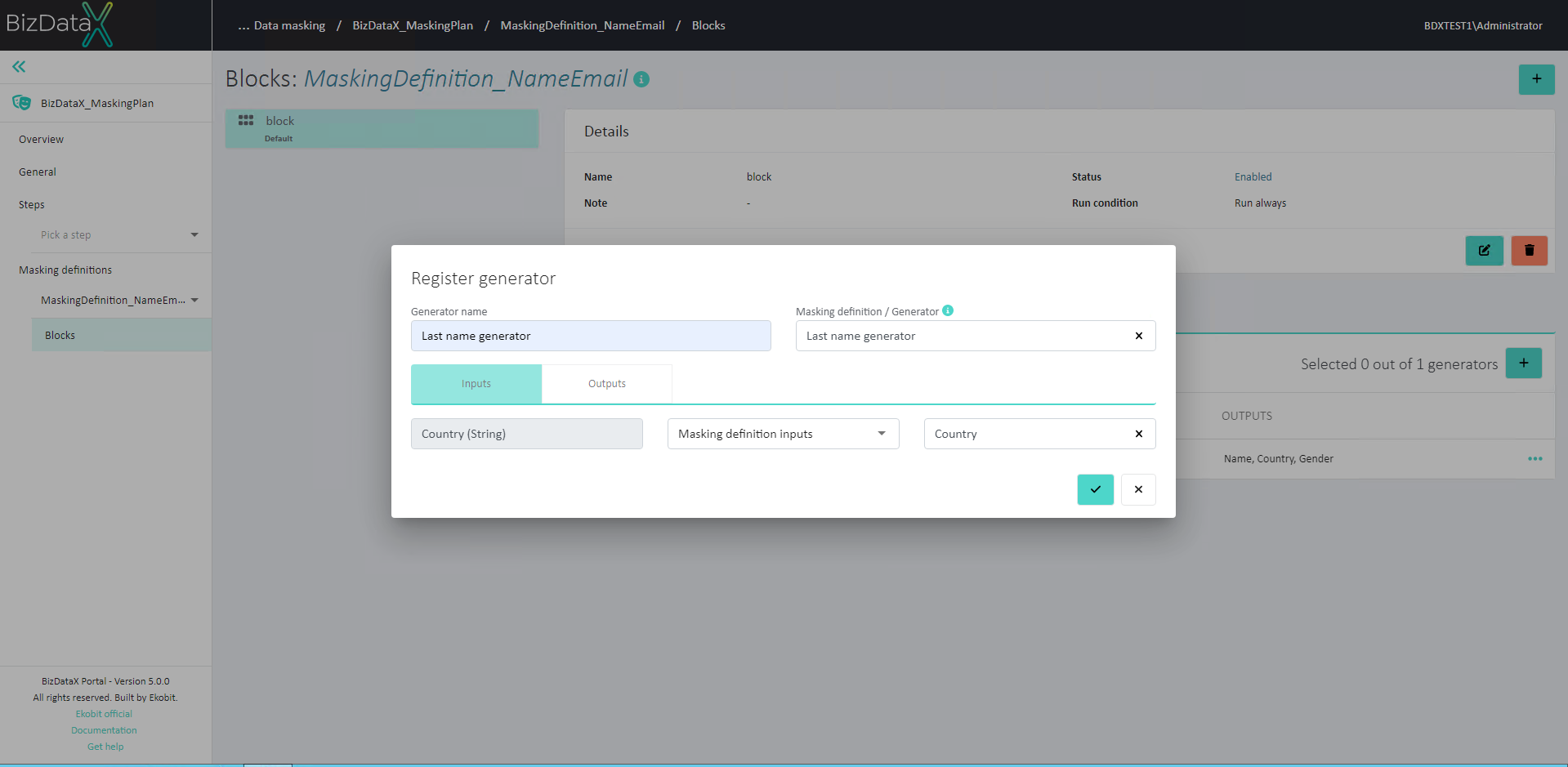Select the block card labeled Default
Viewport: 1568px width, 767px height.
(x=382, y=128)
